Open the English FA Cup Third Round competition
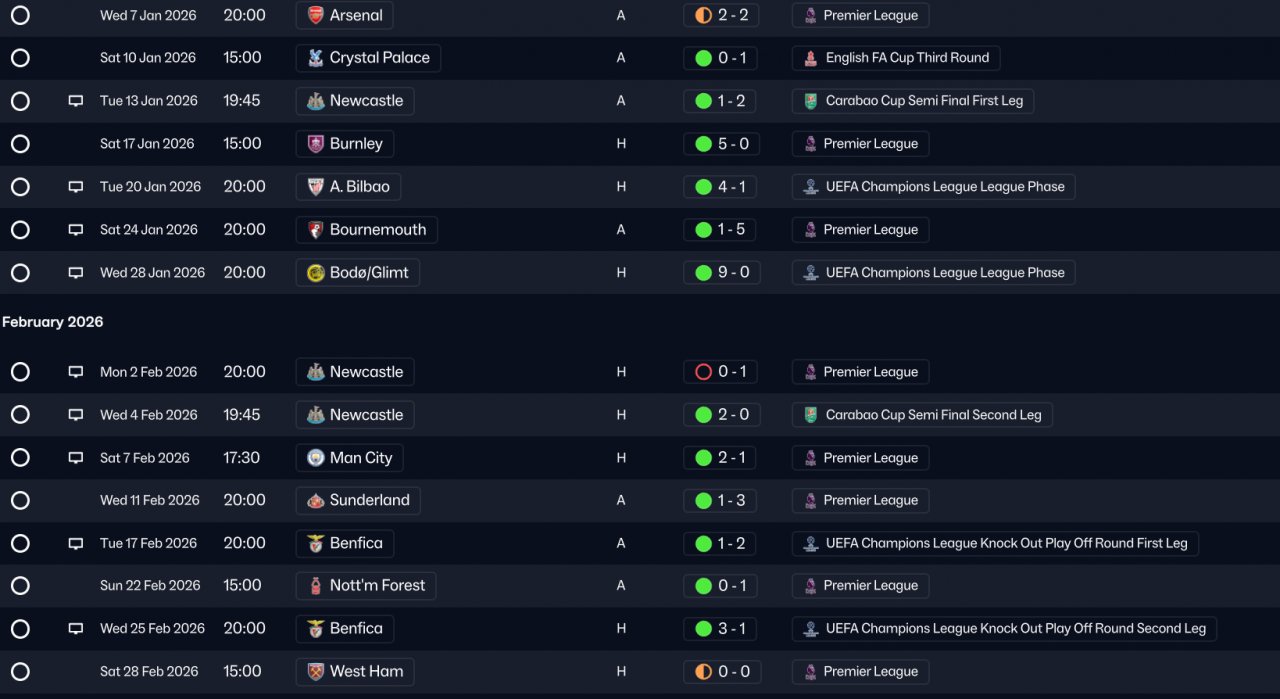 [896, 58]
